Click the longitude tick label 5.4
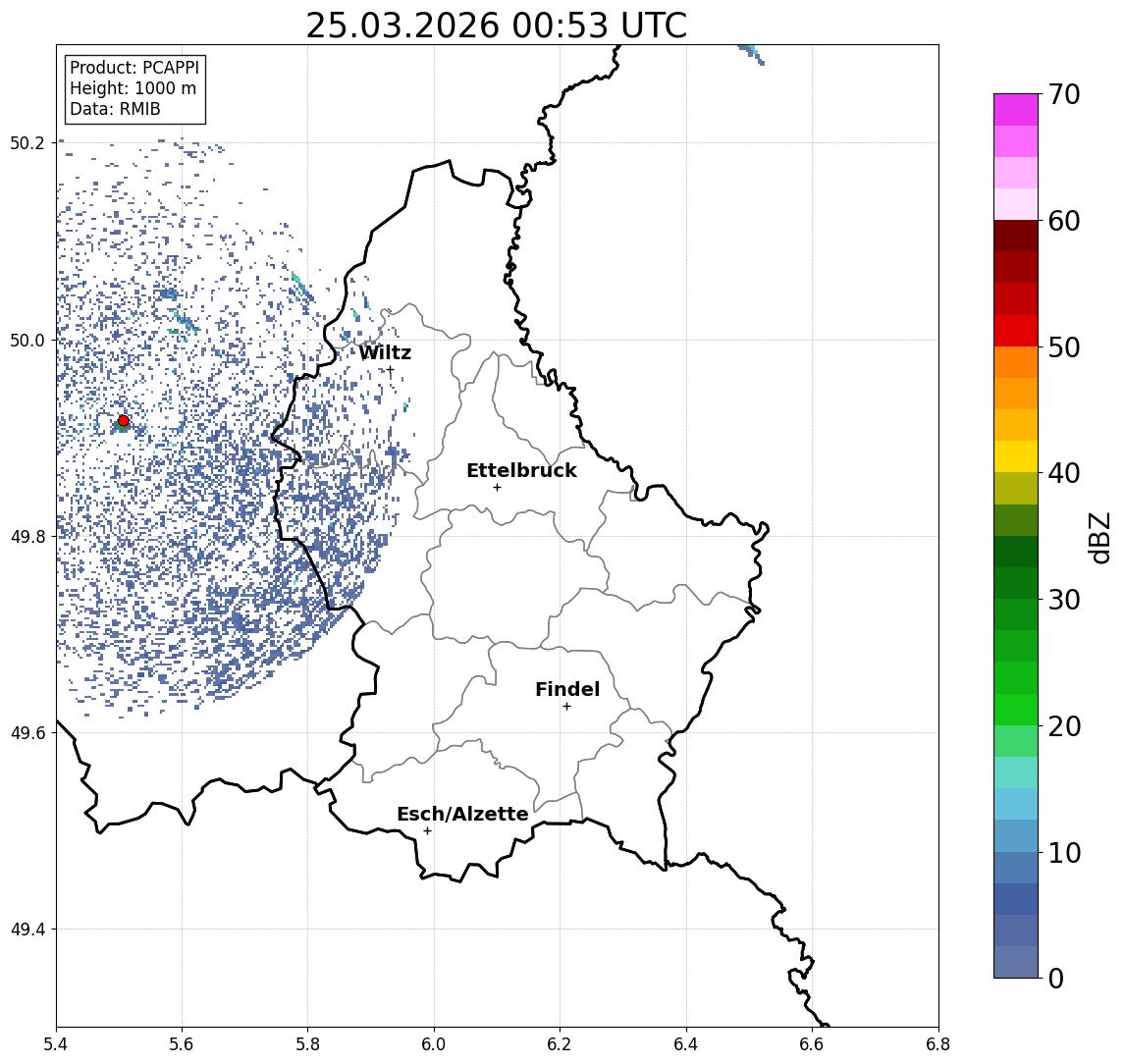Image resolution: width=1124 pixels, height=1064 pixels. click(56, 1044)
